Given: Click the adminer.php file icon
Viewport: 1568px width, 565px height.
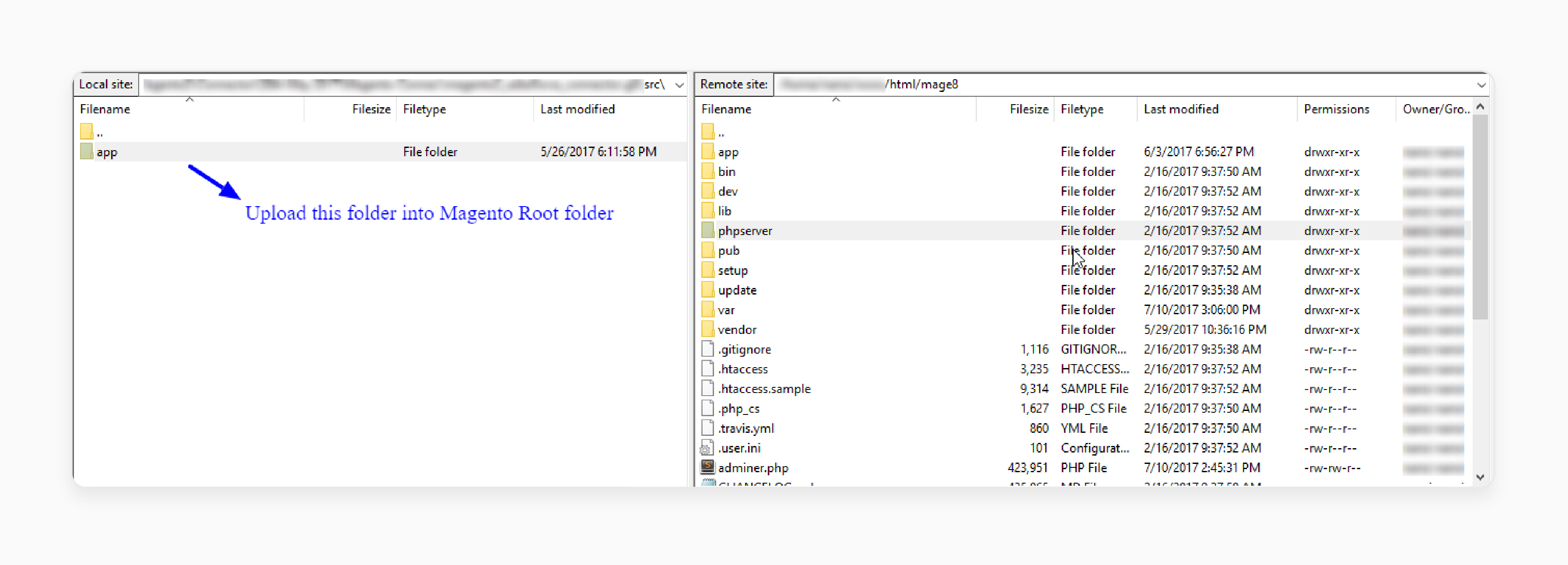Looking at the screenshot, I should coord(707,467).
